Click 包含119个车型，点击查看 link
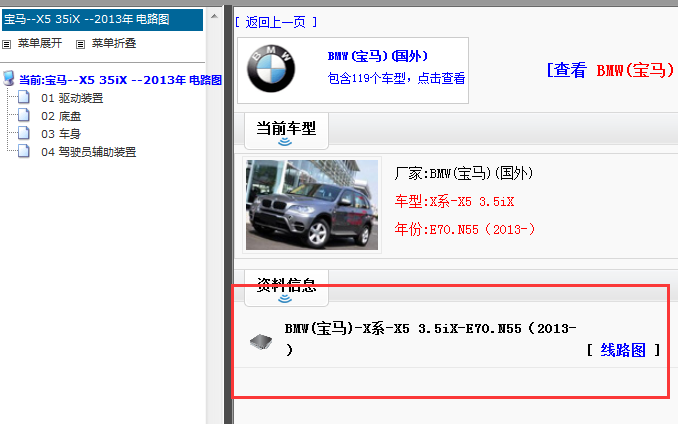This screenshot has width=678, height=424. (396, 78)
